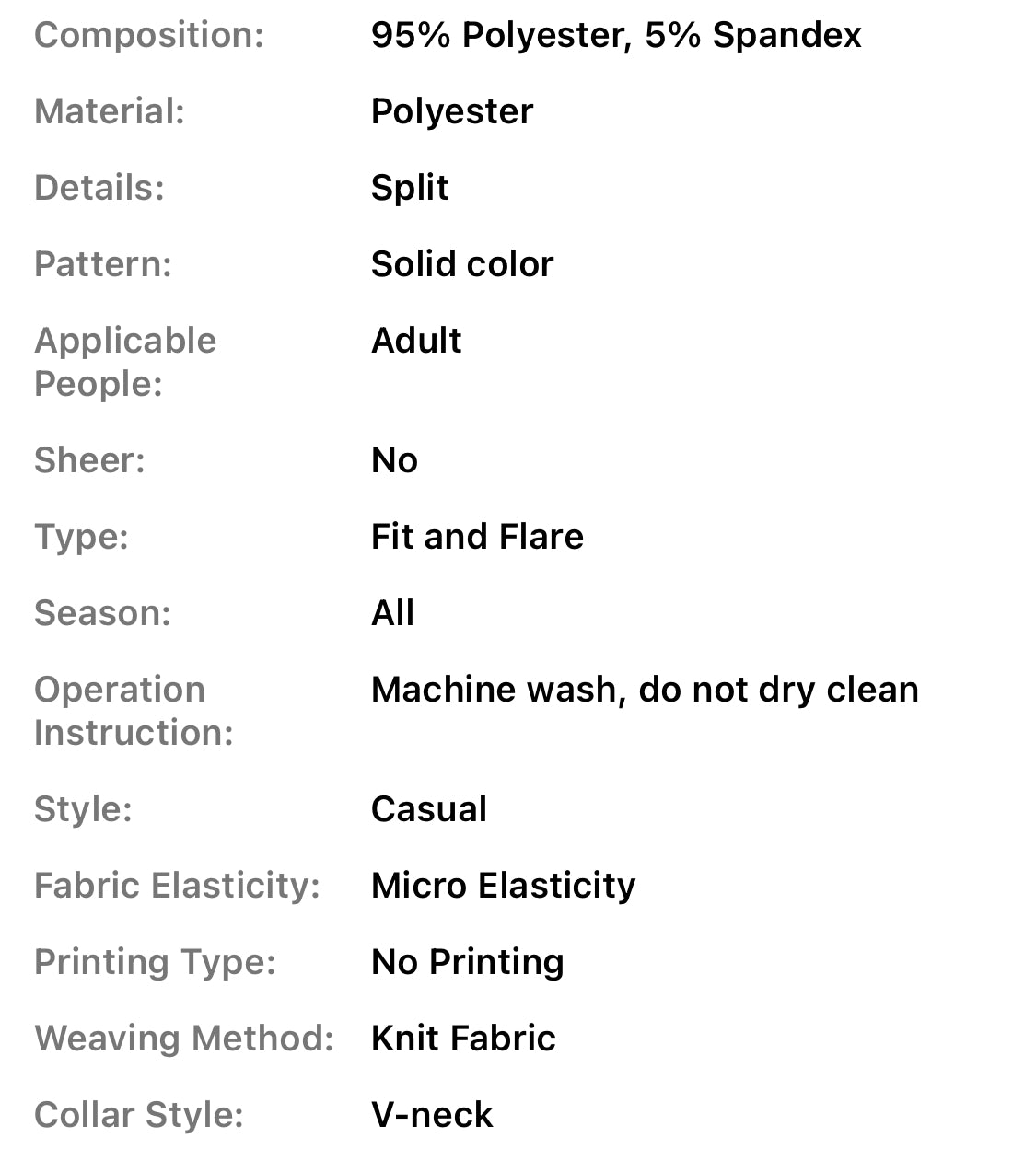
Task: Click the "95% Polyester, 5% Spandex" composition value
Action: pos(615,36)
